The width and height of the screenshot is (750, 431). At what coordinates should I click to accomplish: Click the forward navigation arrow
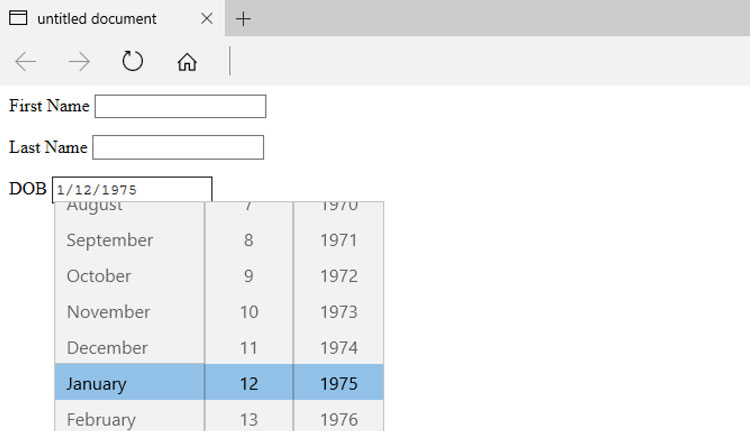pos(79,62)
